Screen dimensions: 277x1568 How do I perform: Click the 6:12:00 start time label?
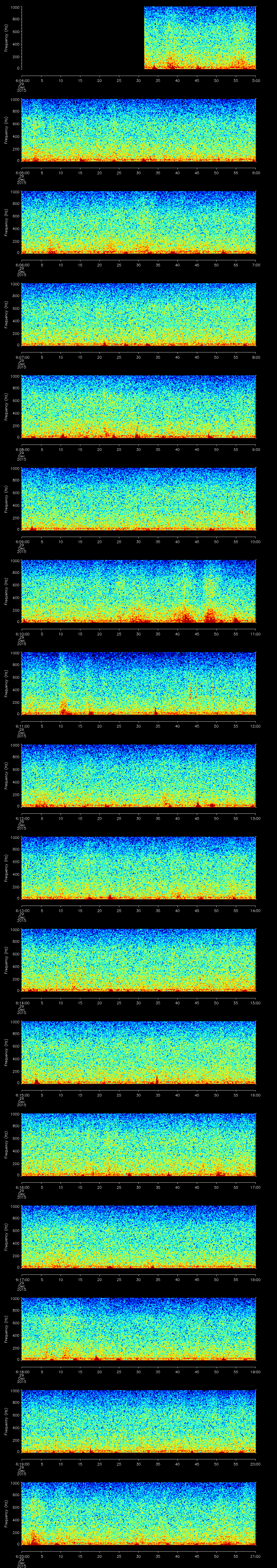point(22,818)
